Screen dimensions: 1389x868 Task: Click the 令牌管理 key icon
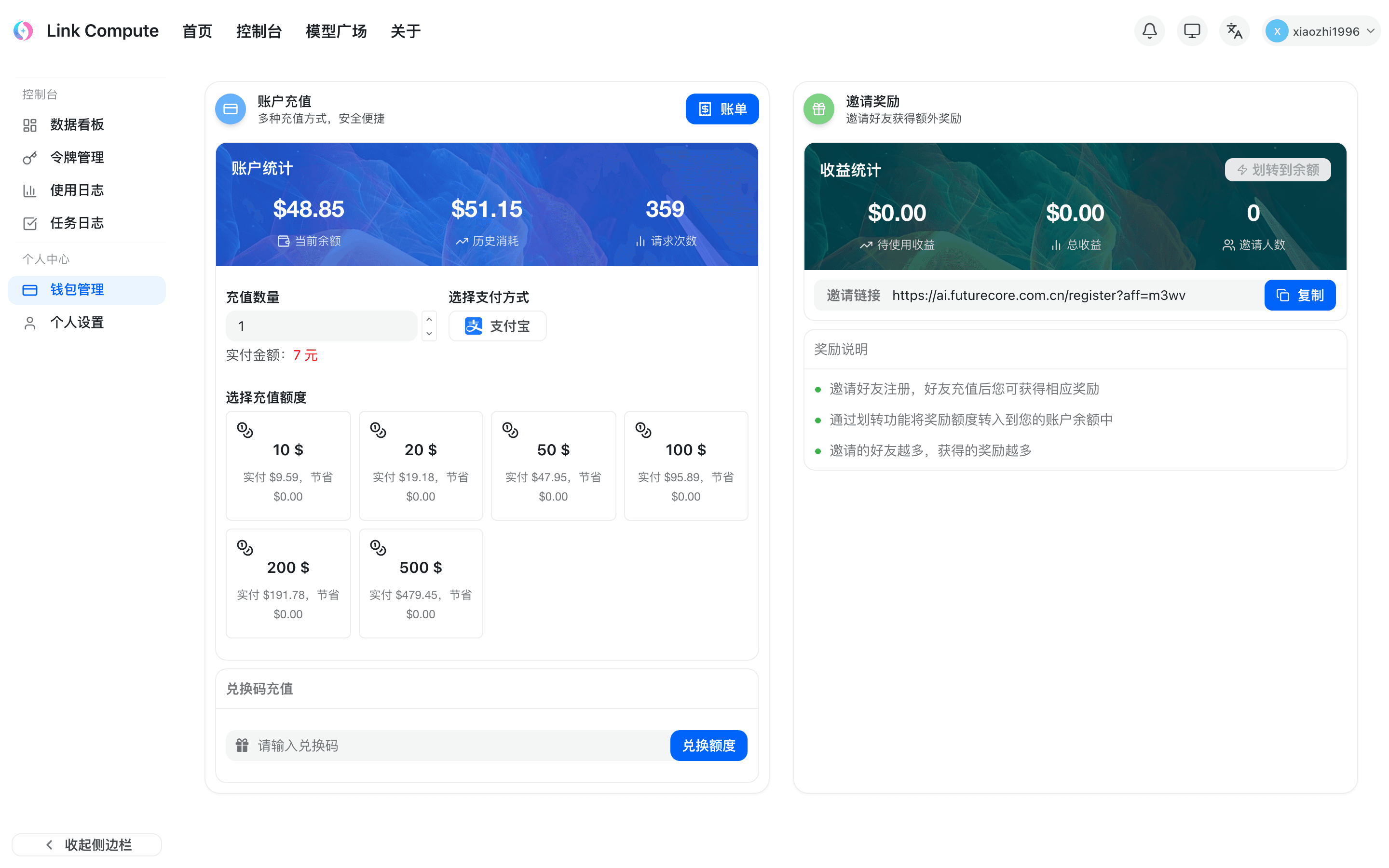click(30, 158)
